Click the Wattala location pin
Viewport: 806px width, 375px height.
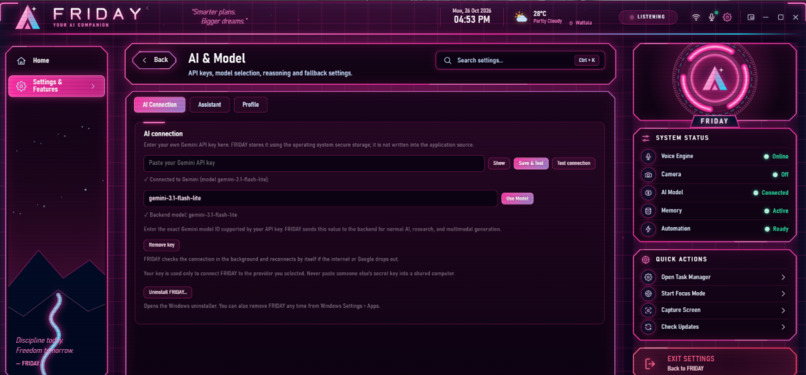pos(571,23)
